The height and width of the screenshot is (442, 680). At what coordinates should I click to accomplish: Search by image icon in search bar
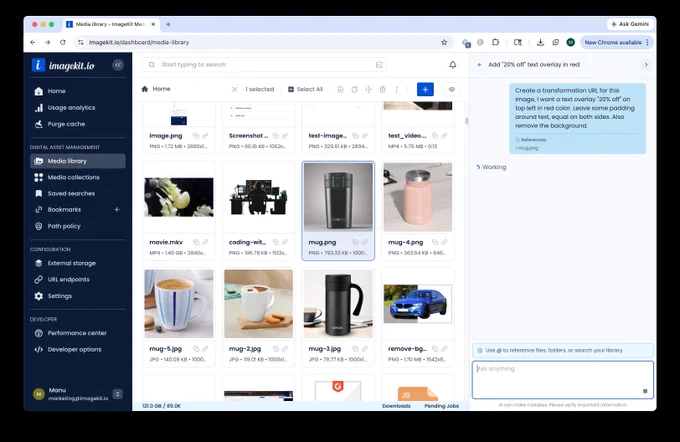[379, 65]
